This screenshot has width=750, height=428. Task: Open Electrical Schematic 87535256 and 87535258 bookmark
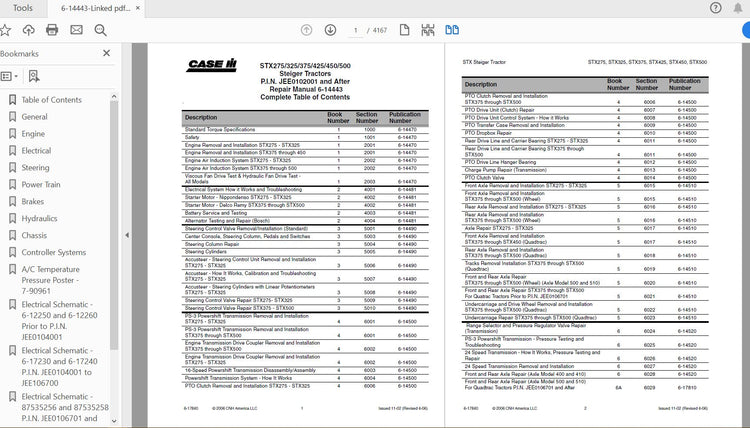65,407
